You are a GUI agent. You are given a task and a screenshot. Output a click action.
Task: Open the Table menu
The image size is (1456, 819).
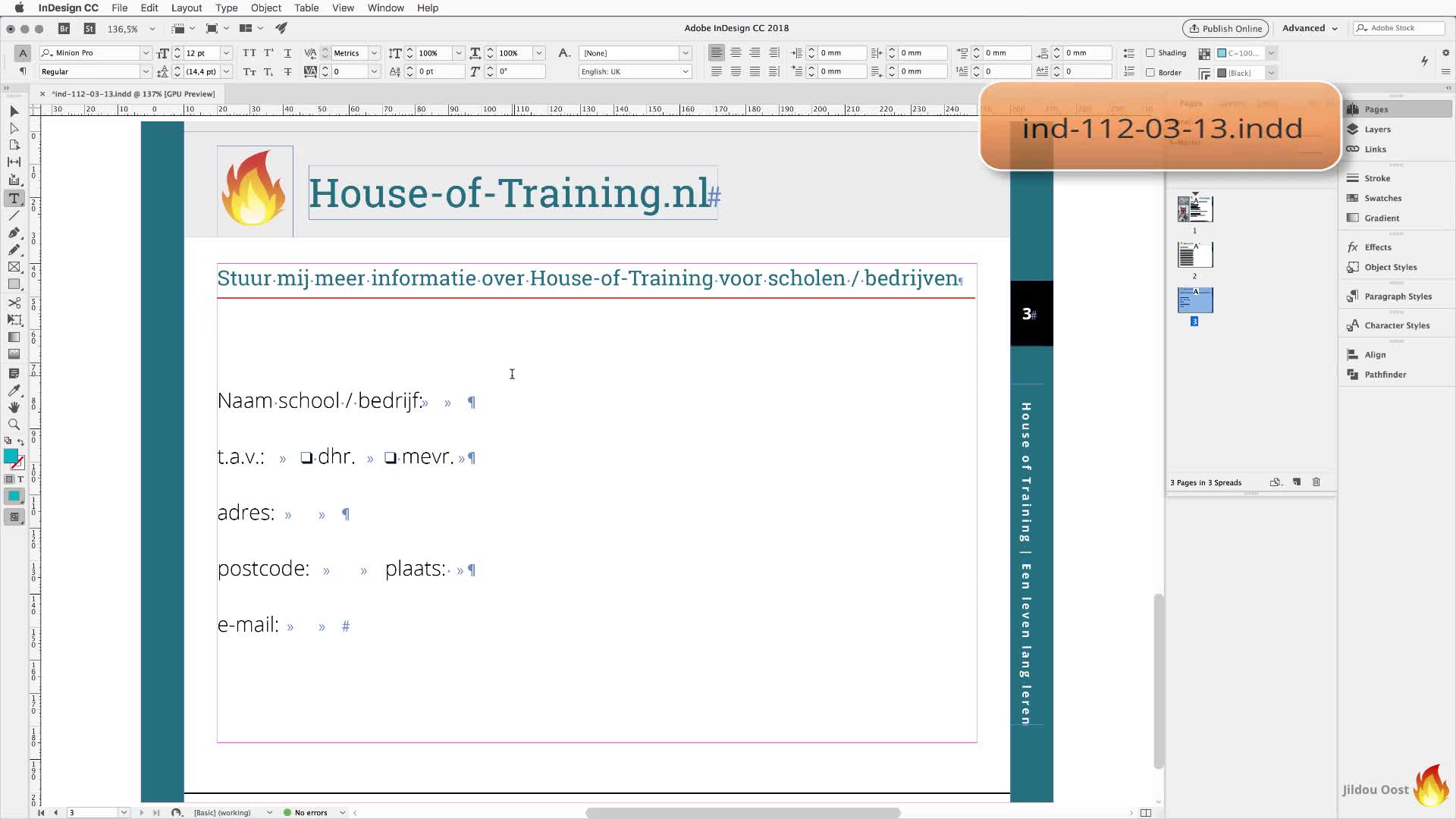click(306, 8)
